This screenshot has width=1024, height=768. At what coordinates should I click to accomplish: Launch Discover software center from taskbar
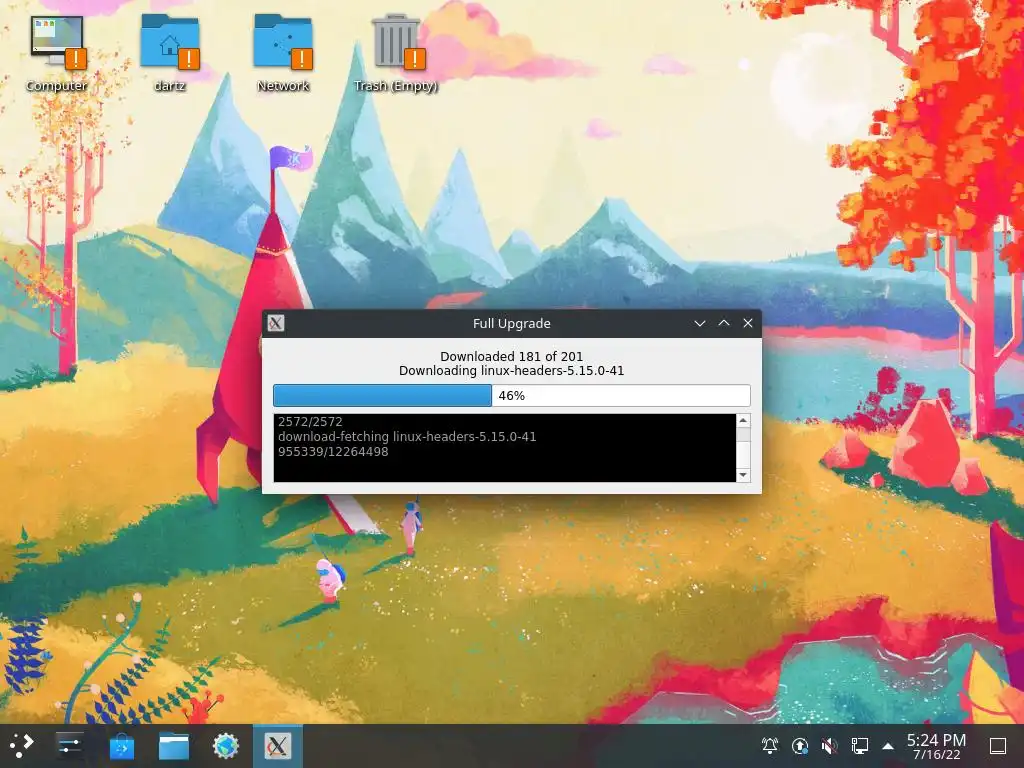pos(121,745)
